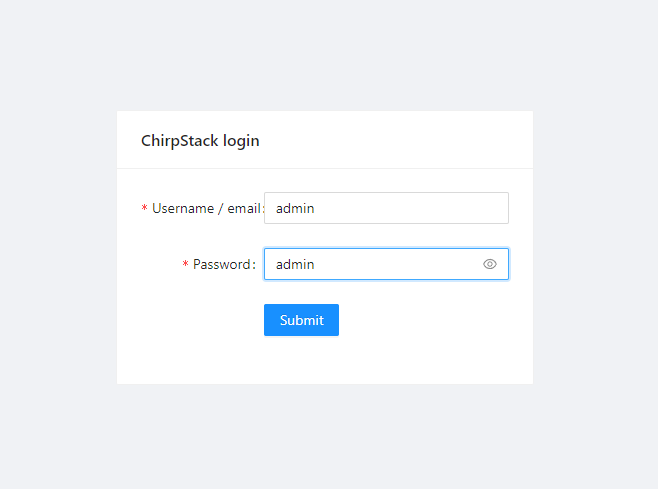The image size is (658, 489).
Task: Click the "Username / email" label
Action: pos(207,208)
